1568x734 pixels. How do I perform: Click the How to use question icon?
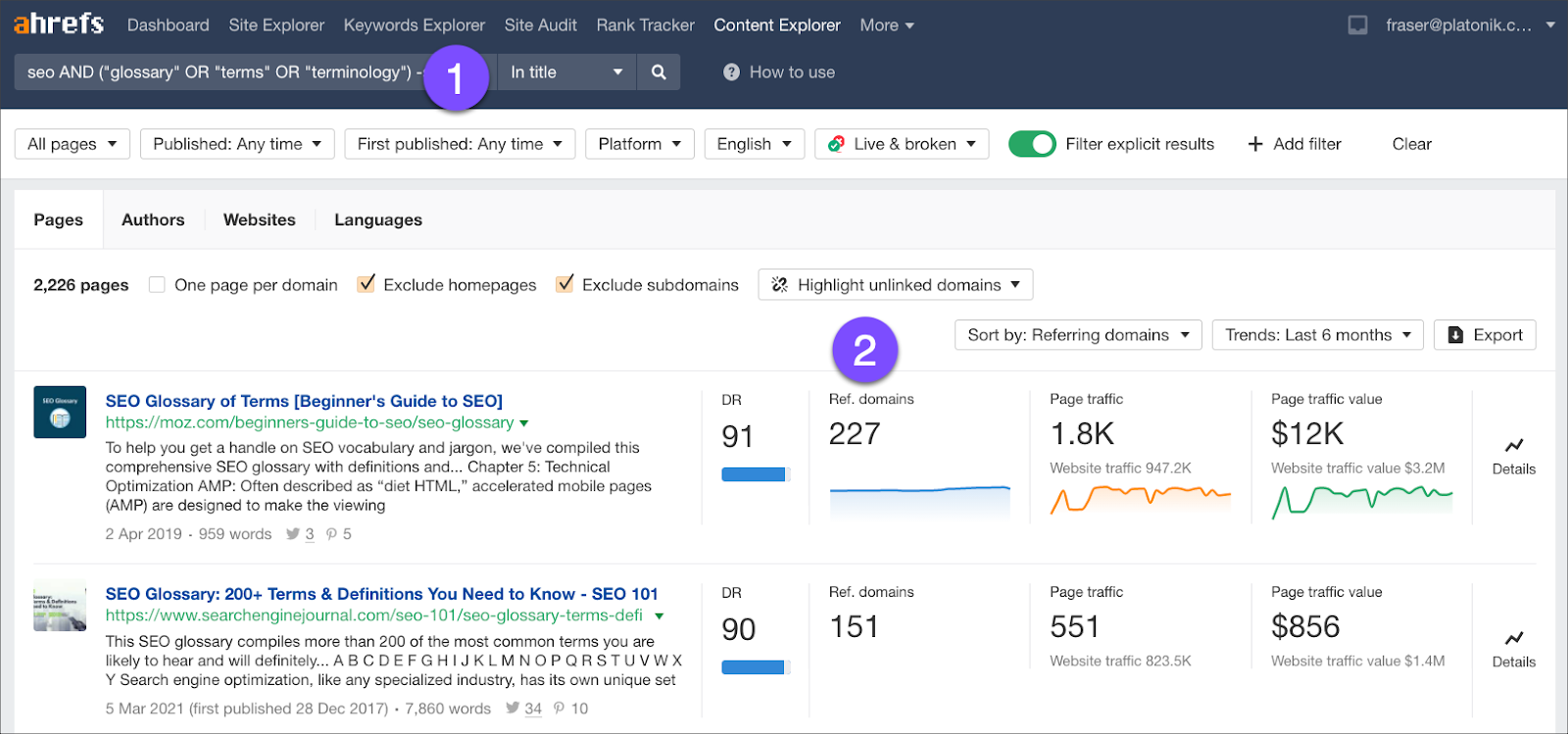coord(731,72)
